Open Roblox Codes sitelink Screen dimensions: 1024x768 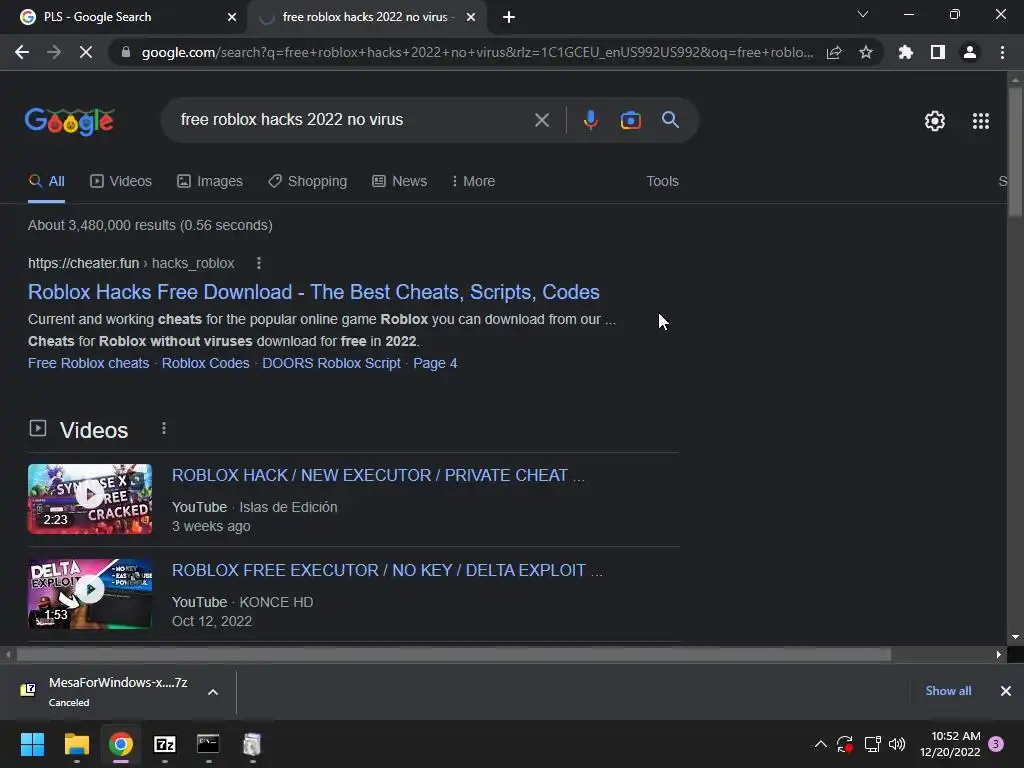coord(206,363)
